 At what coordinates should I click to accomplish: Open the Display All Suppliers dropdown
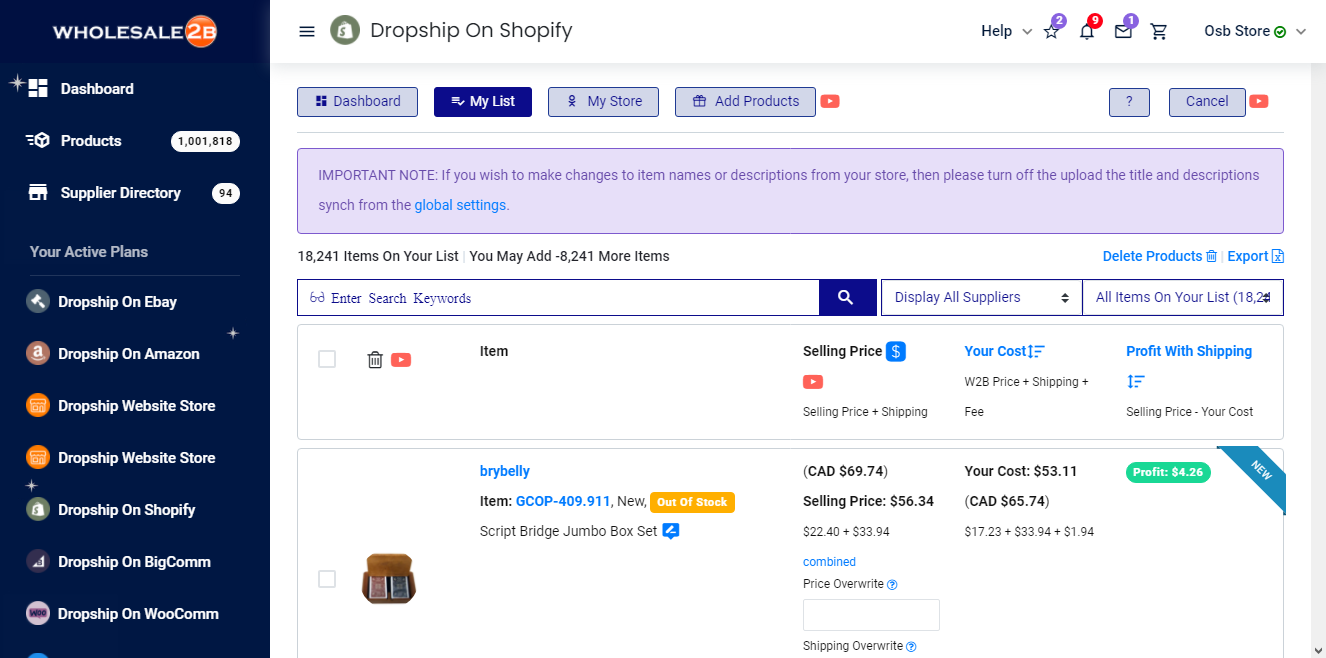tap(981, 297)
